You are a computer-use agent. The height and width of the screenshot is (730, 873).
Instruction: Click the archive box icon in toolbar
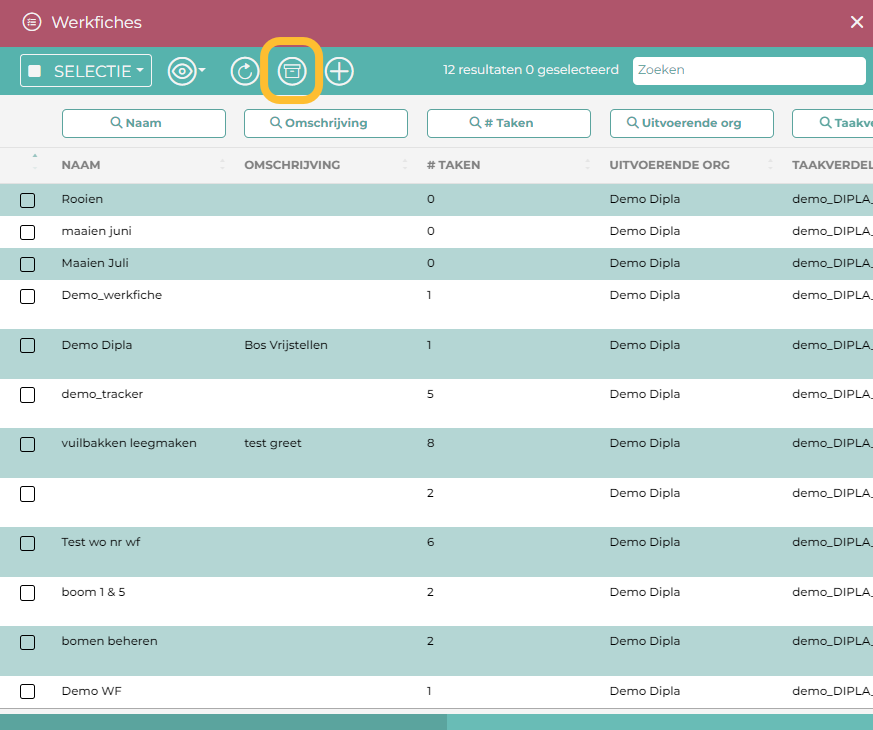pos(291,71)
